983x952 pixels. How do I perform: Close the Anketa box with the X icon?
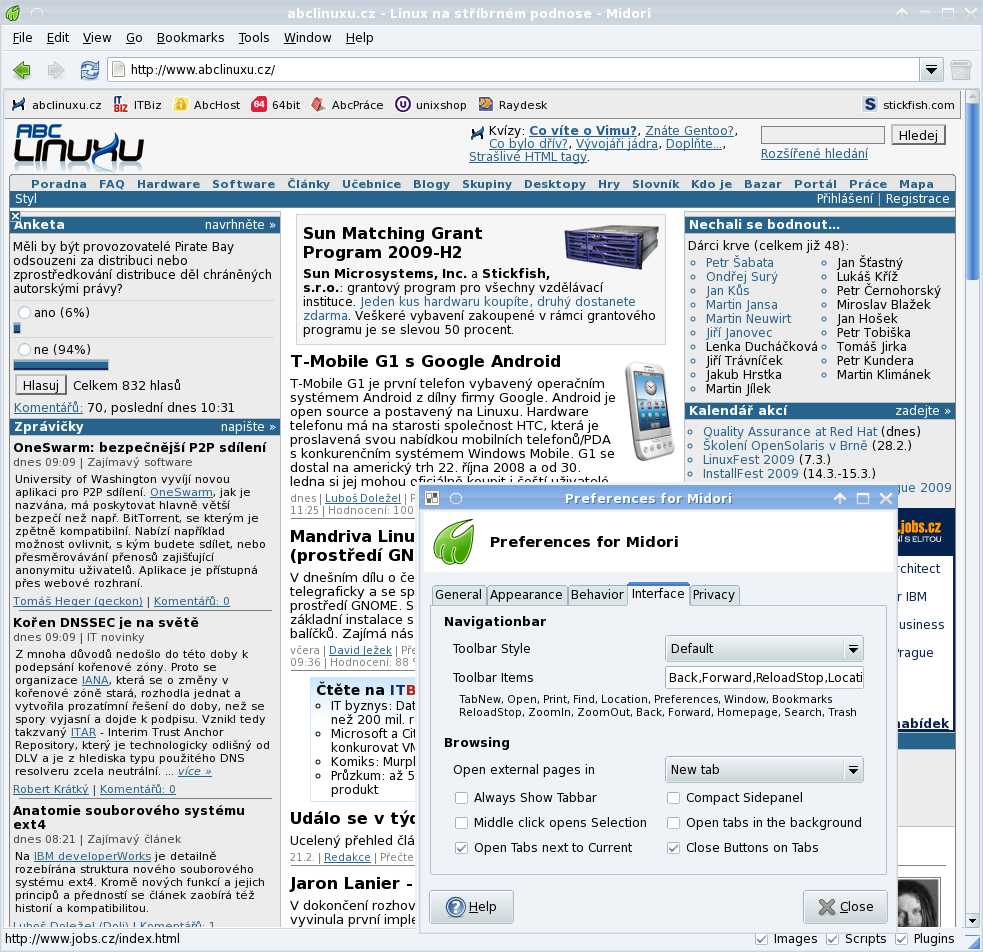pos(16,216)
